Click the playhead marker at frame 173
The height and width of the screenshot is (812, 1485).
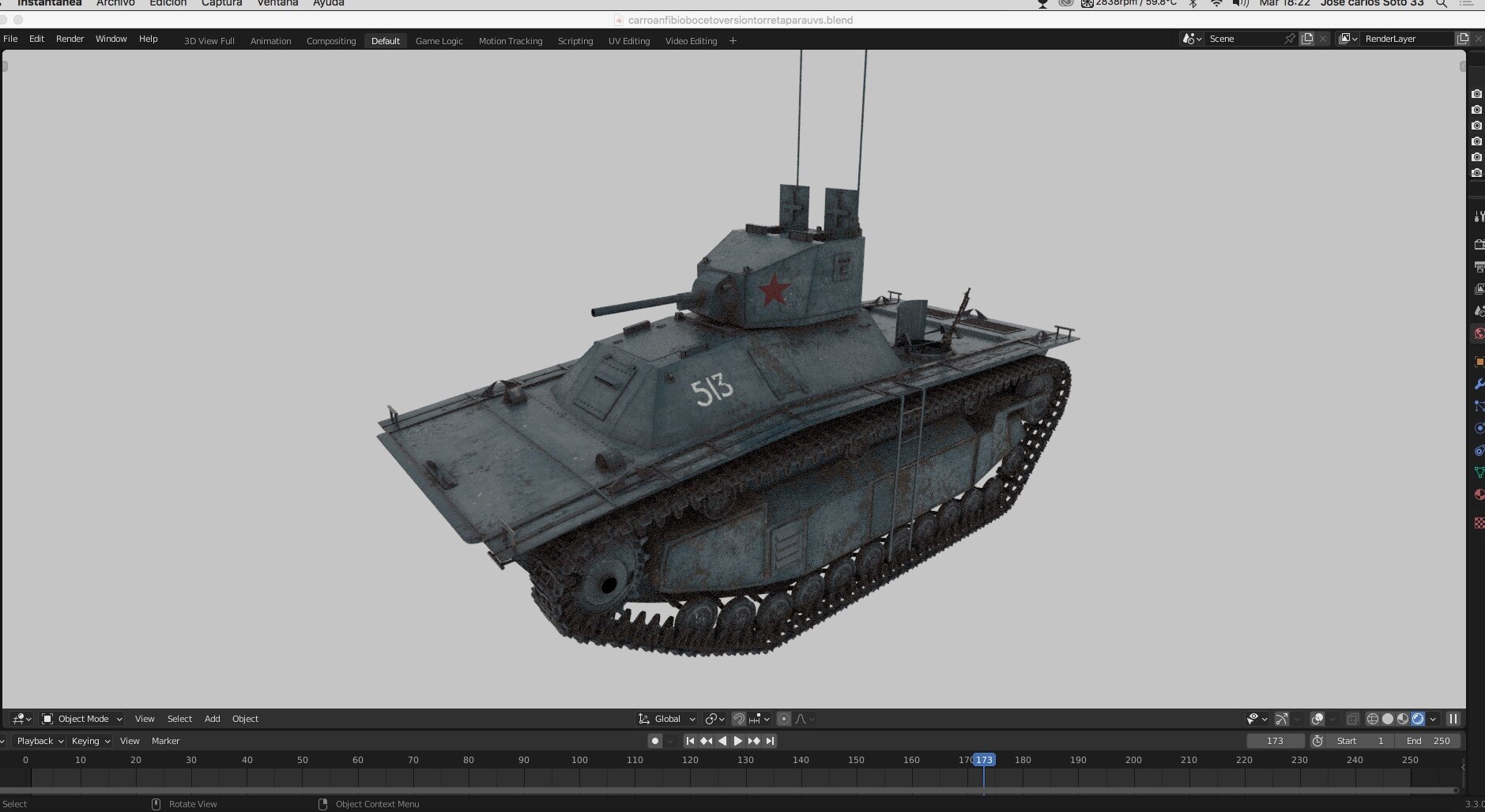click(983, 760)
